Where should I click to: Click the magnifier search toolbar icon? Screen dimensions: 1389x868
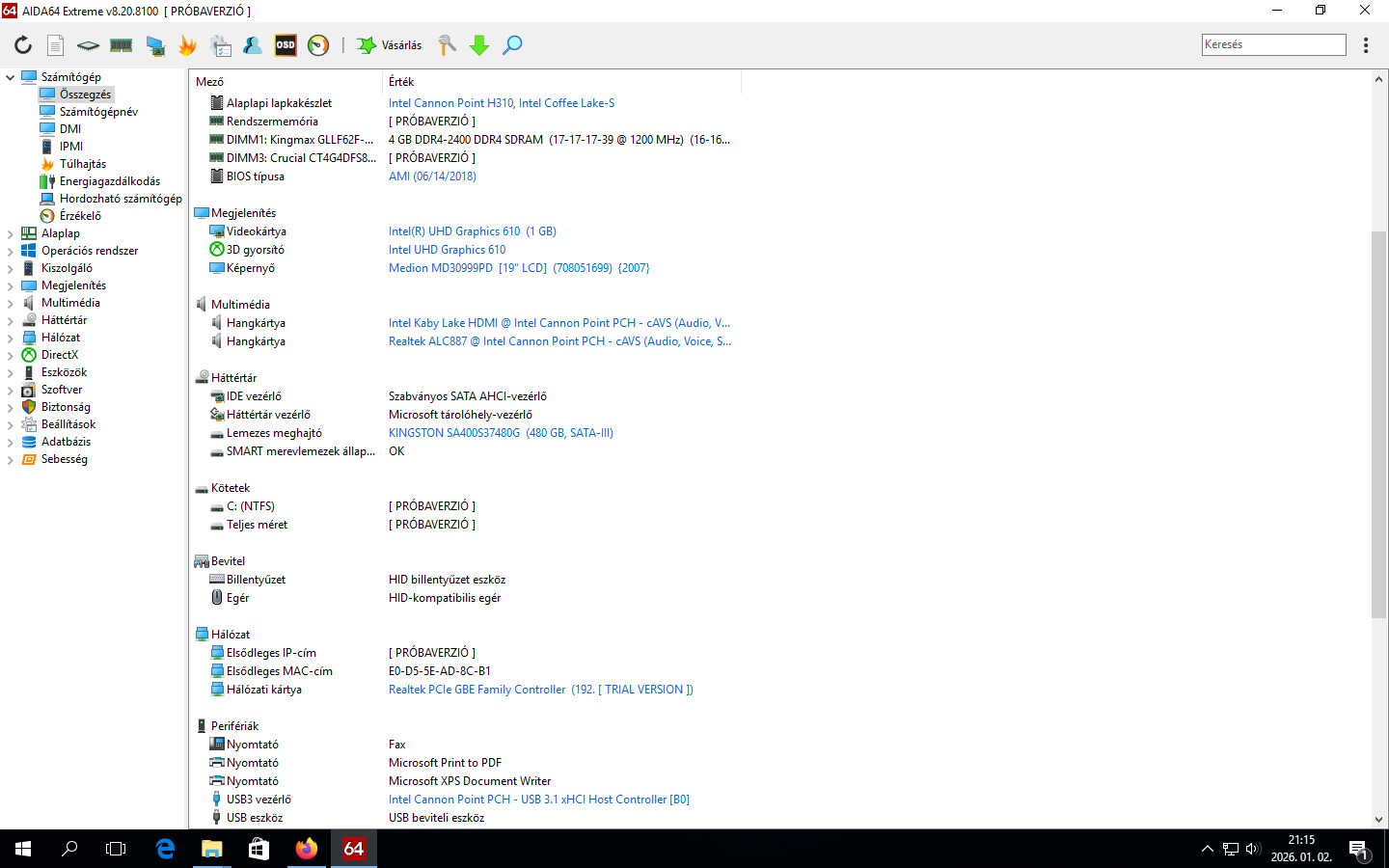click(512, 44)
